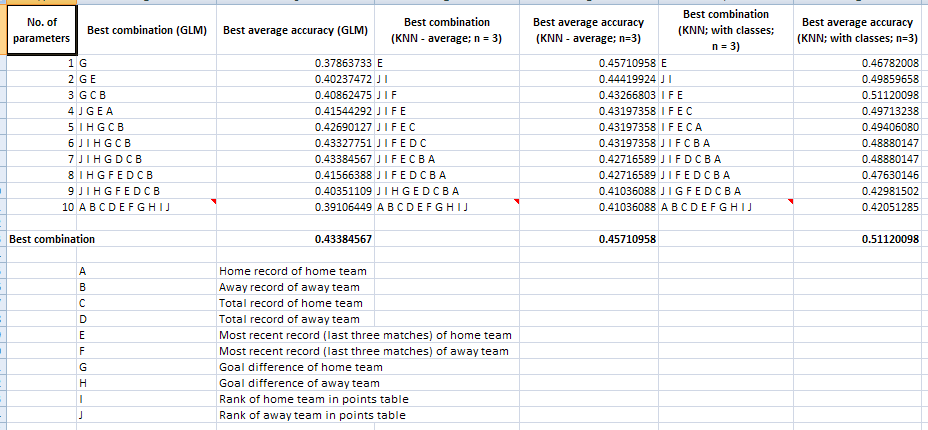Click legend letter 'H' cell
This screenshot has width=928, height=430.
147,383
